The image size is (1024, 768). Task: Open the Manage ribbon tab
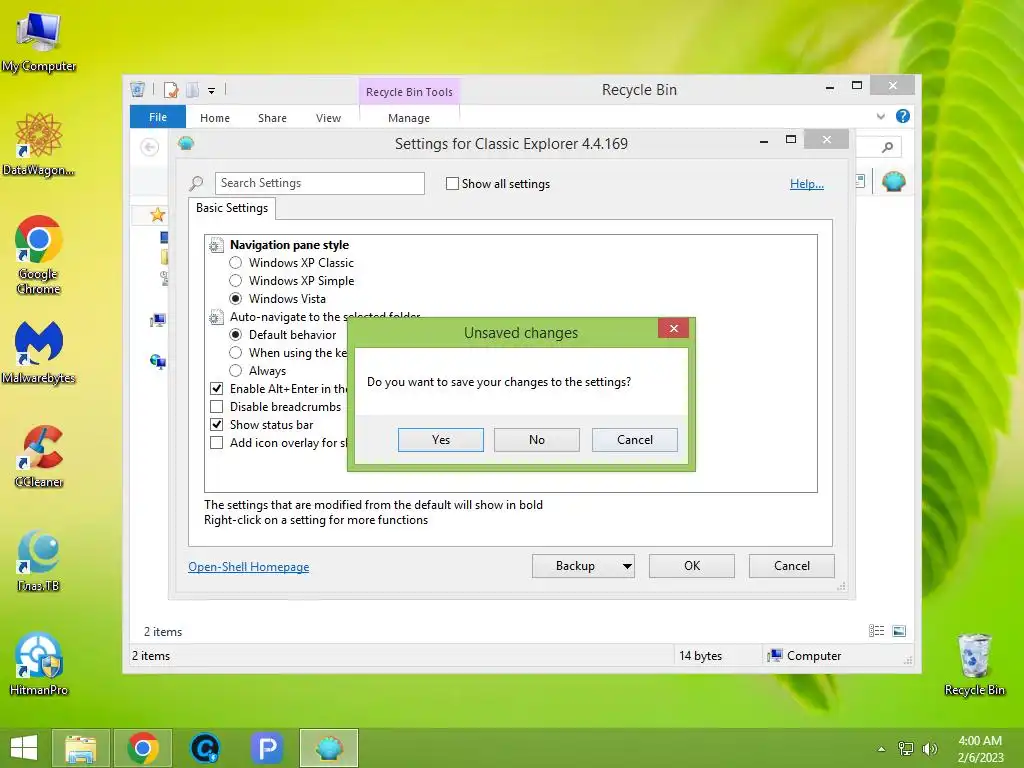click(x=409, y=118)
